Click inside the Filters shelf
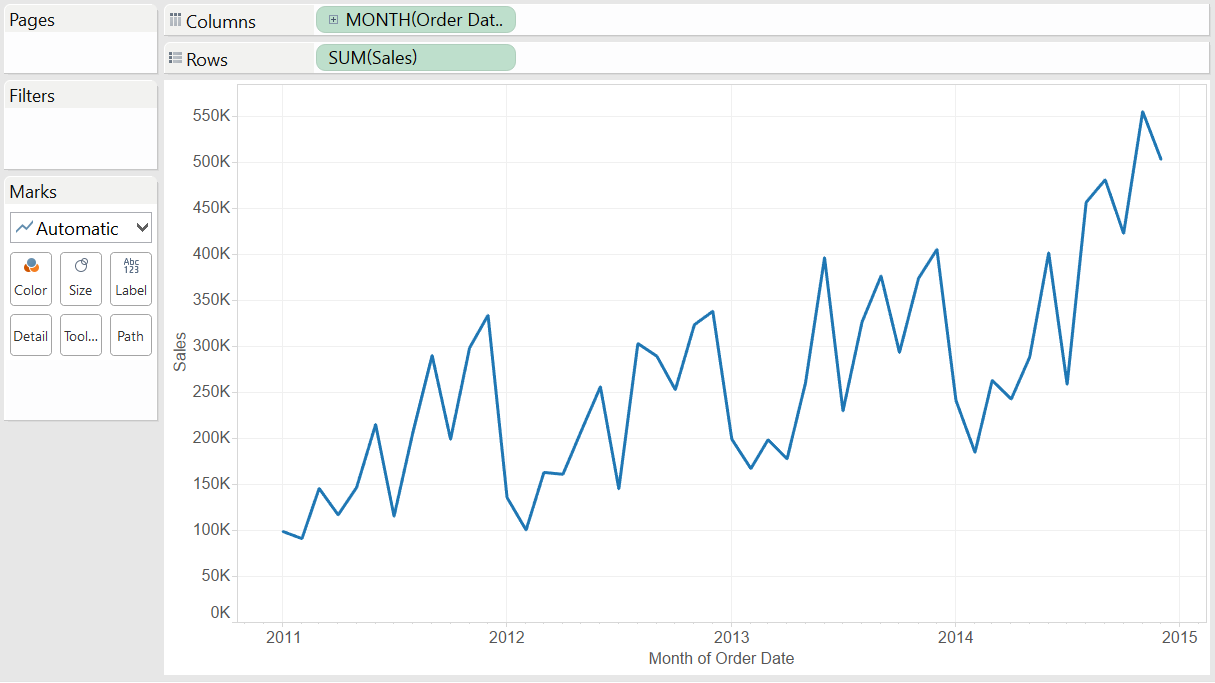 pyautogui.click(x=80, y=130)
